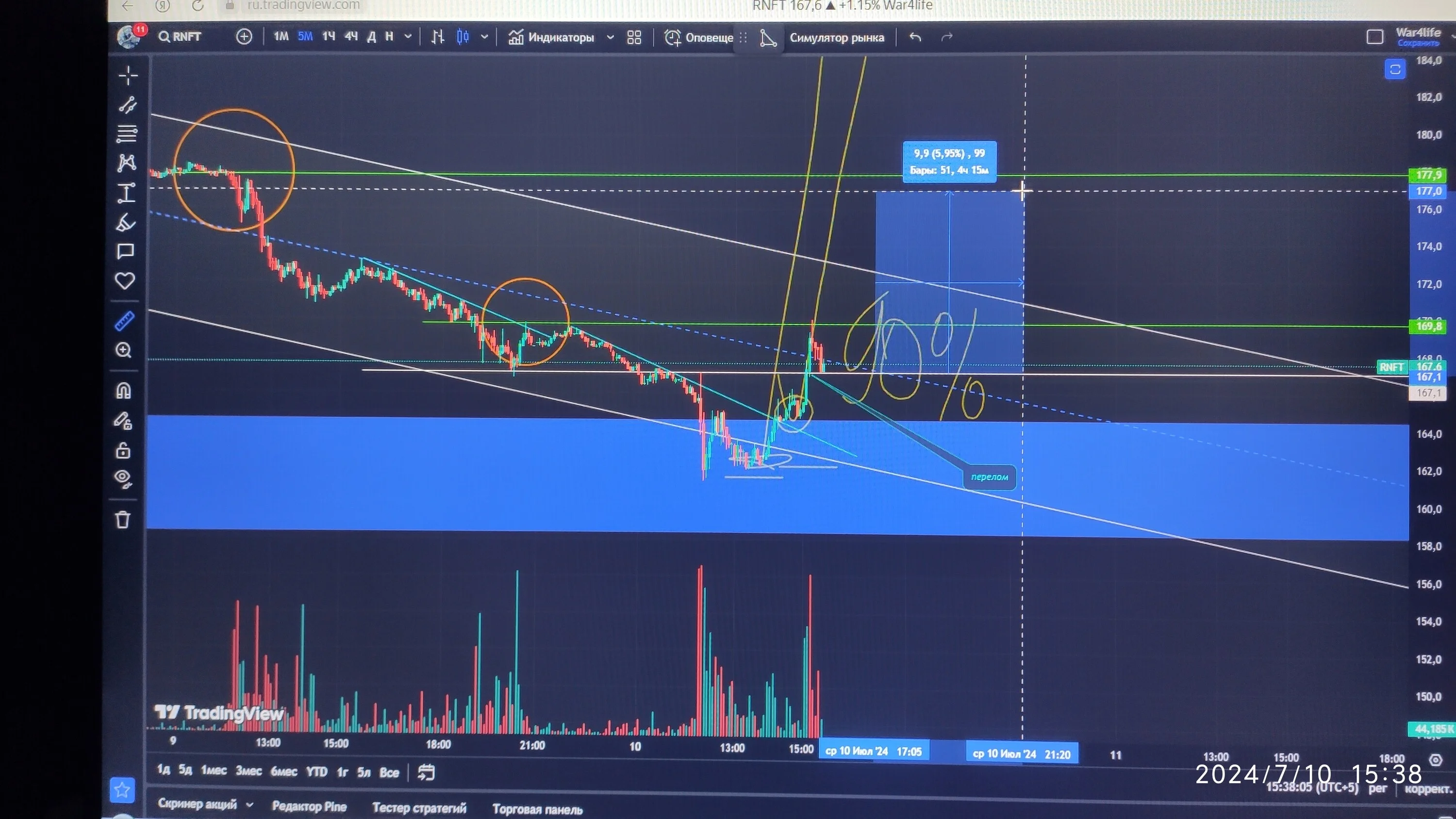
Task: Select the text annotation tool
Action: [126, 193]
